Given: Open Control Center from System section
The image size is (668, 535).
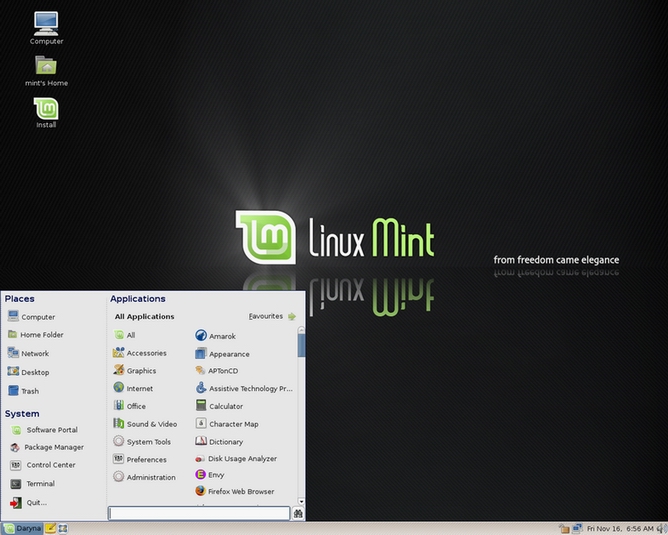Looking at the screenshot, I should (x=43, y=465).
